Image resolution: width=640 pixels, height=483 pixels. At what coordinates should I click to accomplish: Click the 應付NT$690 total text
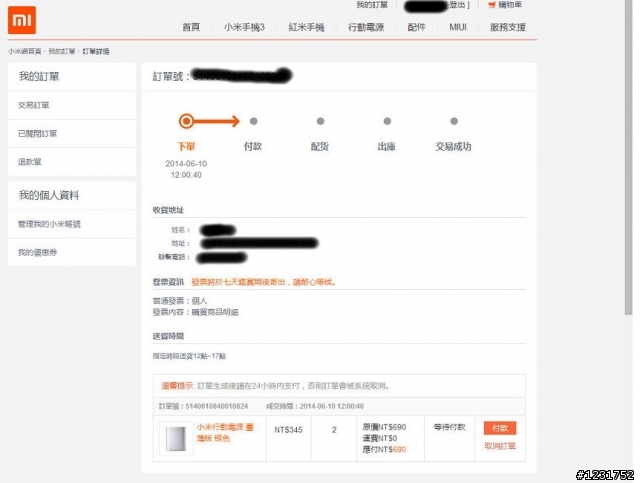click(384, 450)
